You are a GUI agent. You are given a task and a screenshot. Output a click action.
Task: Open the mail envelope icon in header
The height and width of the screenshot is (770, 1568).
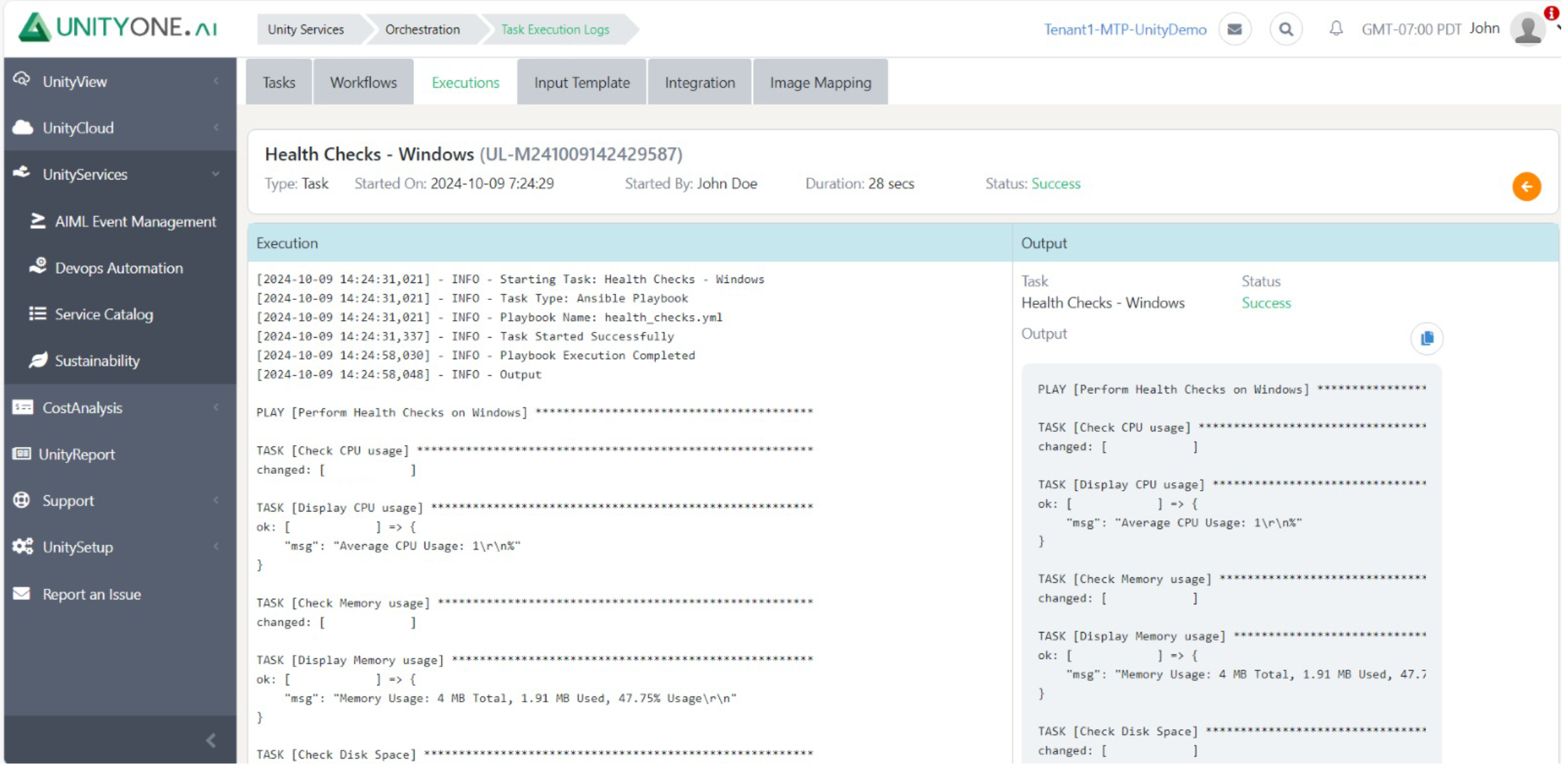coord(1234,29)
